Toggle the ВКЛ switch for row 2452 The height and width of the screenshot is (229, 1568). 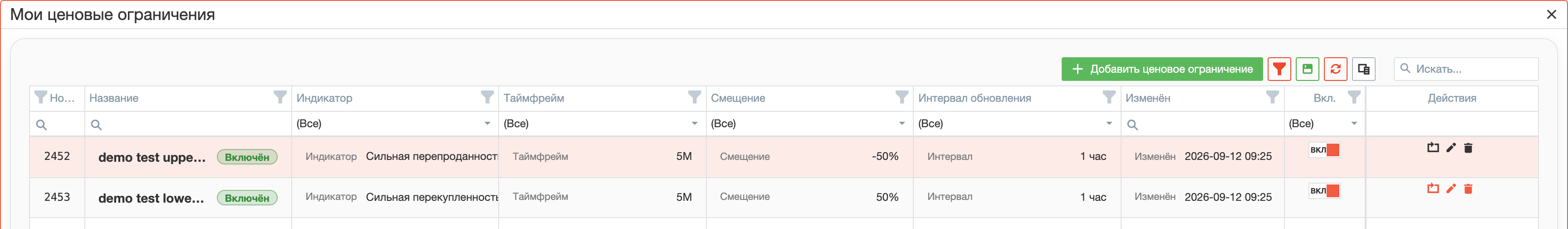1324,150
